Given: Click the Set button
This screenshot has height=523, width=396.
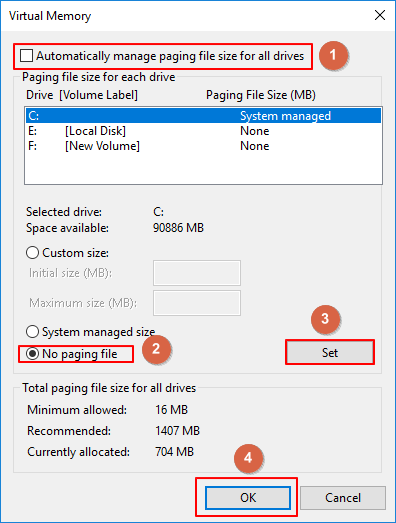Looking at the screenshot, I should [330, 353].
